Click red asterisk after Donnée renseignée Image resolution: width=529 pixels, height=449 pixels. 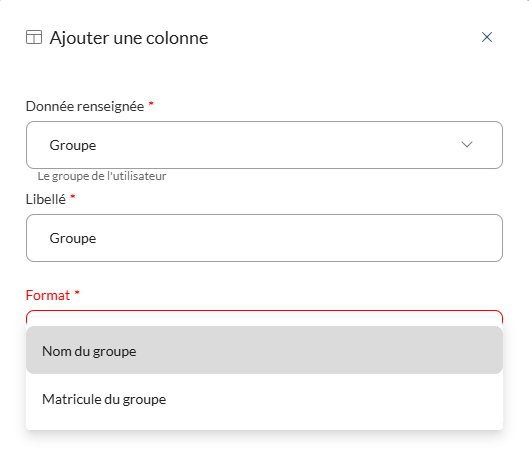click(151, 103)
